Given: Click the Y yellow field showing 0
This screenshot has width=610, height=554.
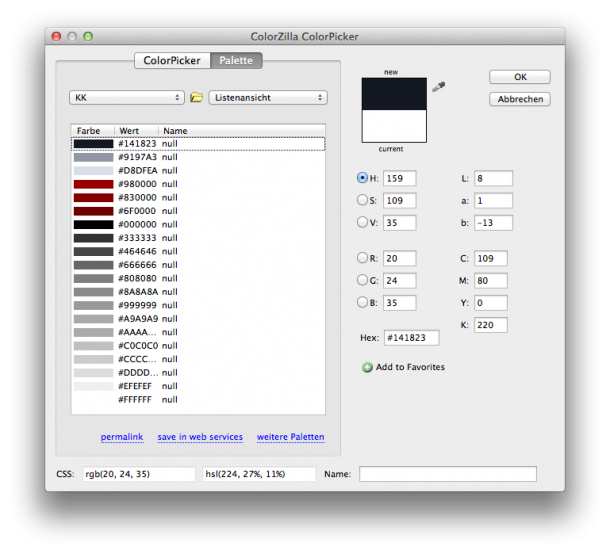Looking at the screenshot, I should [x=491, y=303].
